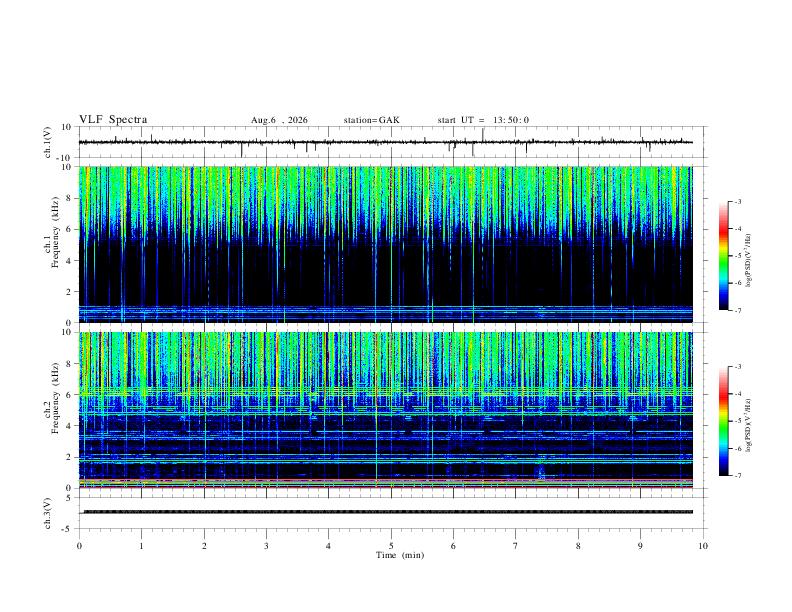Click the ch.1 voltage waveform trace

tap(386, 142)
